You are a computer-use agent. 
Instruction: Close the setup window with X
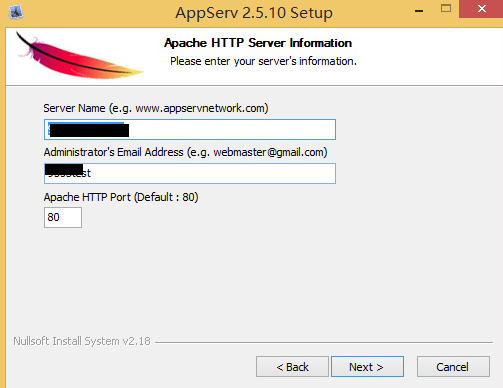[x=481, y=9]
